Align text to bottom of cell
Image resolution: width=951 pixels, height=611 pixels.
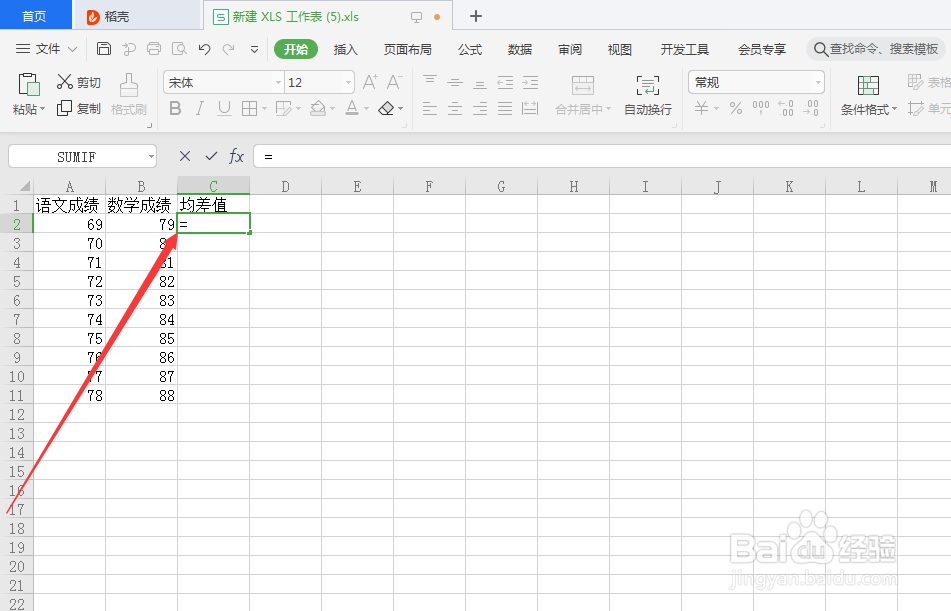(x=480, y=83)
